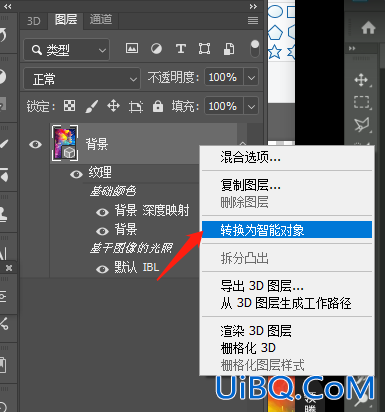Viewport: 385px width, 412px height.
Task: Lock all padlock icon
Action: coord(158,106)
